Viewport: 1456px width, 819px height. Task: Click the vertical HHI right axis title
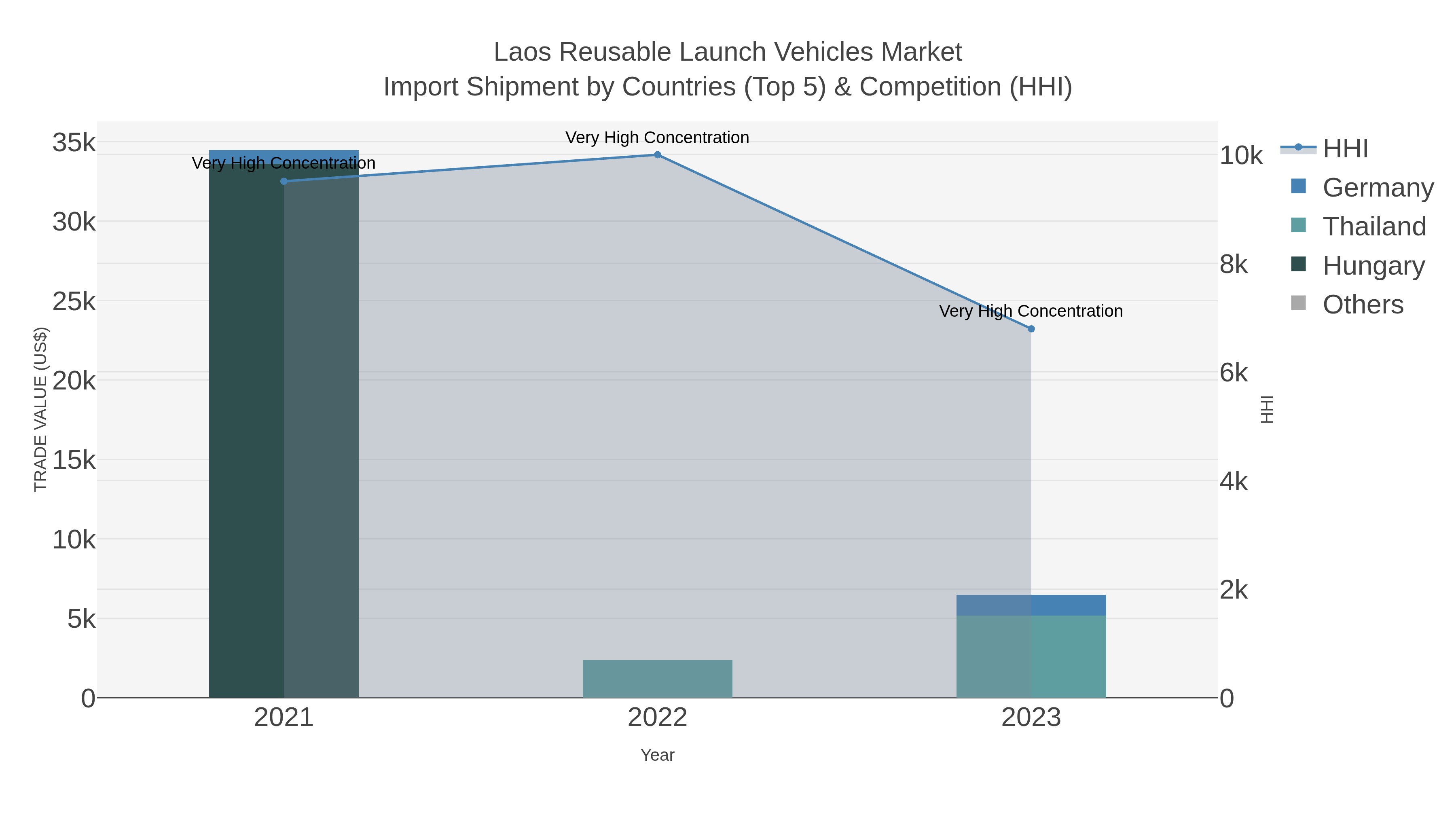1267,409
